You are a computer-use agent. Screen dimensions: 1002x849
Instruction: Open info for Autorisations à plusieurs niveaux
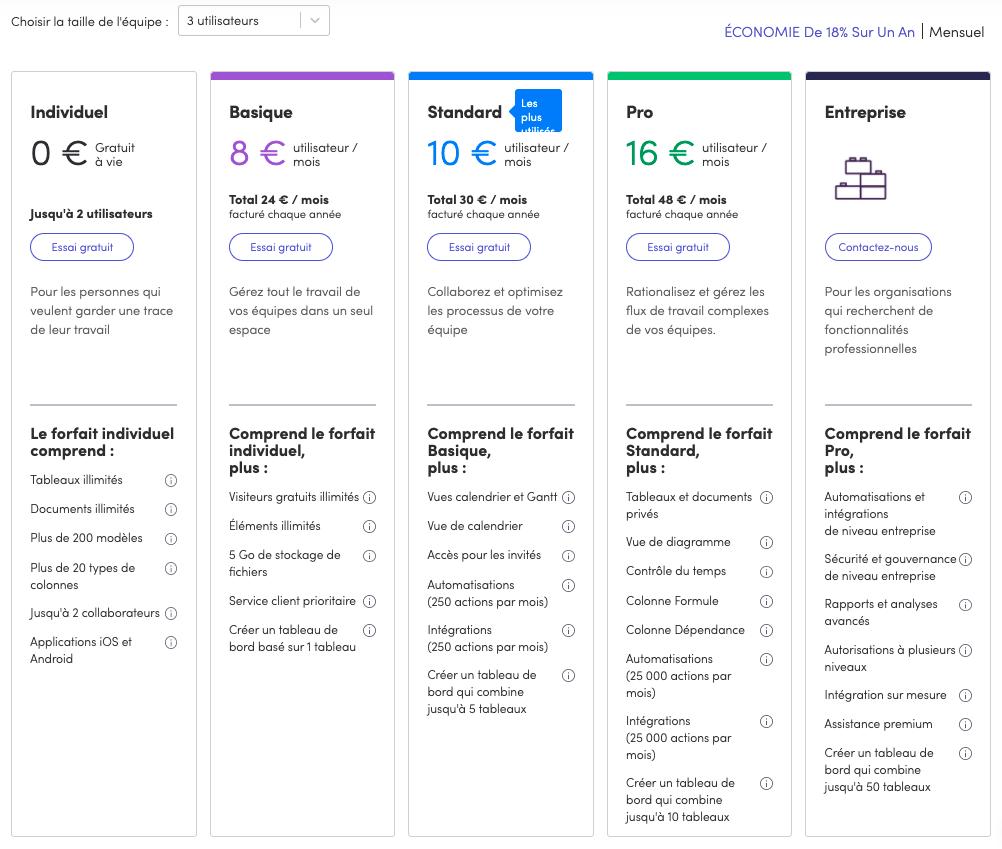[x=966, y=650]
